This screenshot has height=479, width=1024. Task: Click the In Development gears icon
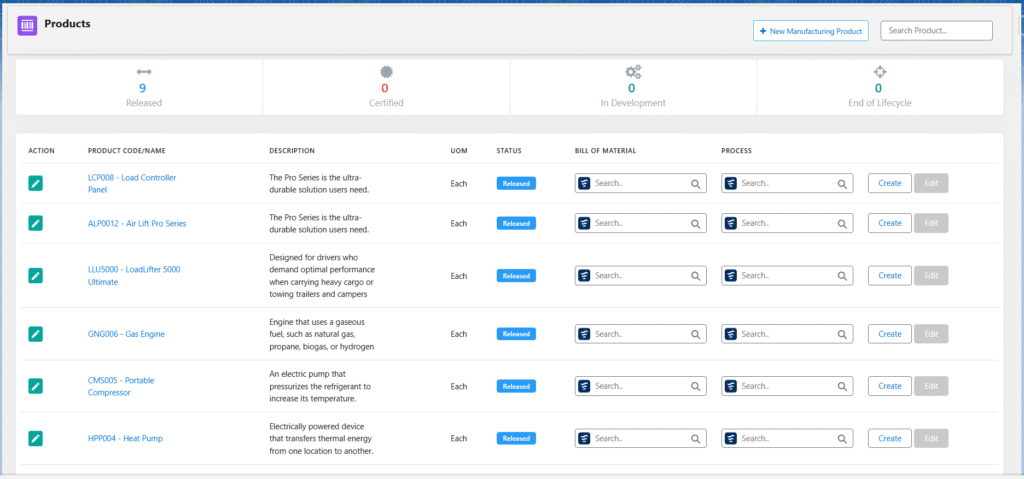tap(632, 72)
